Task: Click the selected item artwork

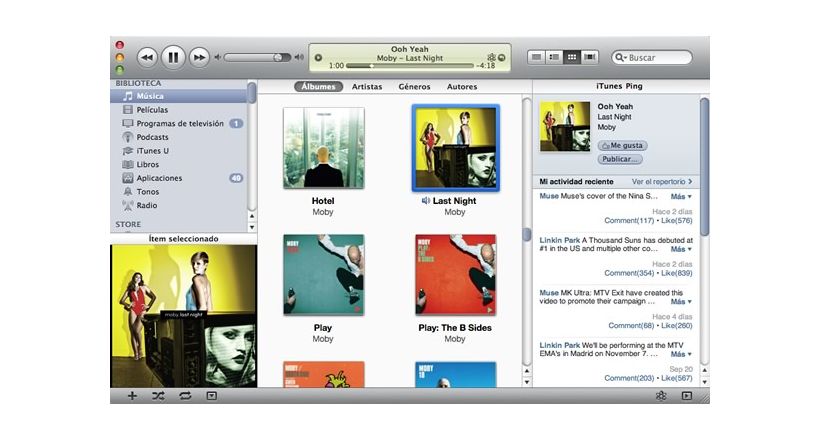Action: tap(184, 316)
